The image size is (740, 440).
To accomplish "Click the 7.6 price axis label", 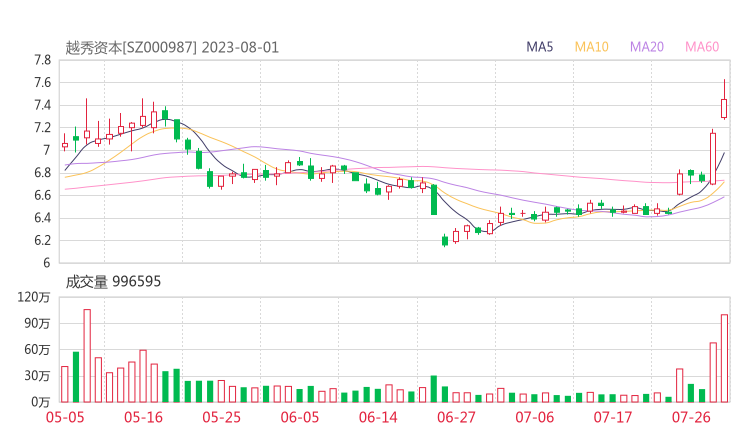I will tap(42, 83).
